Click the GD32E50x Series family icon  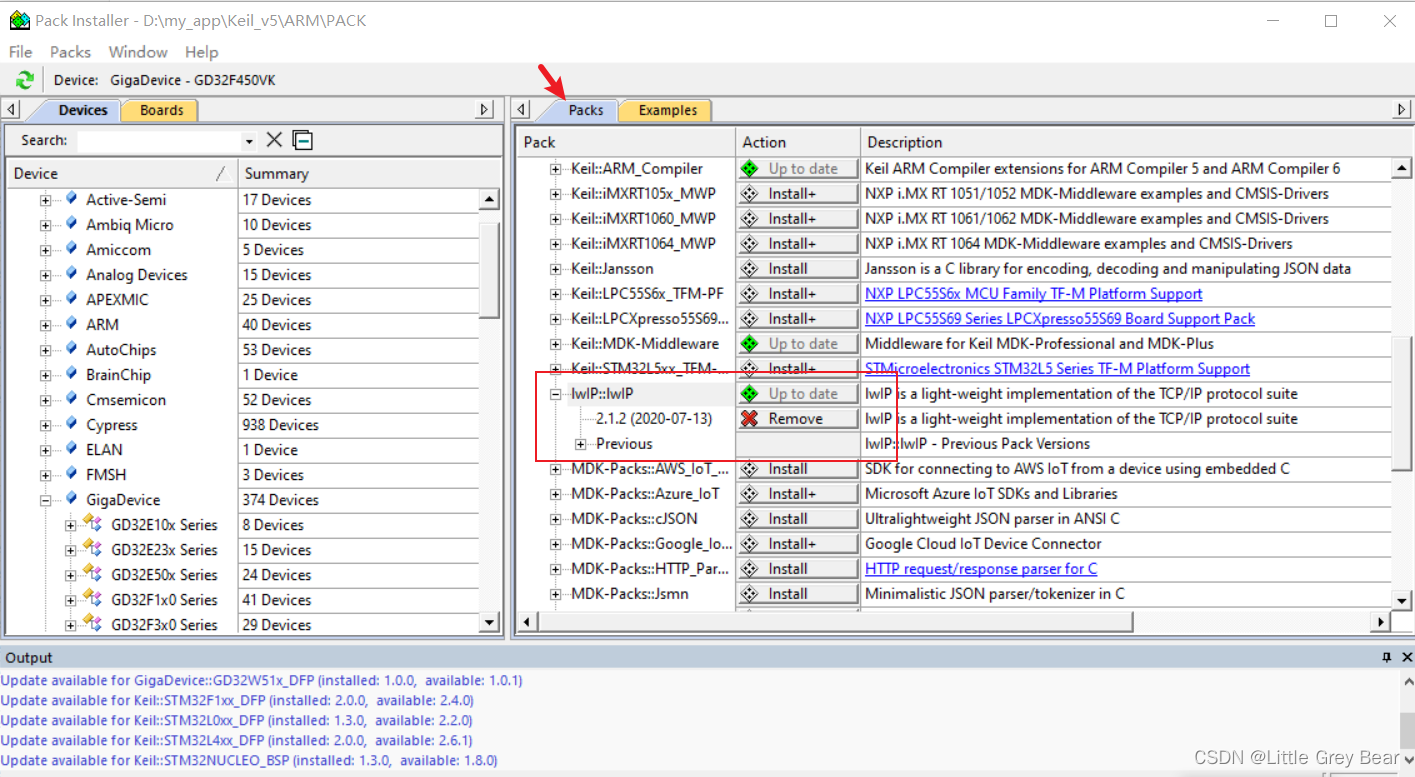pyautogui.click(x=94, y=574)
